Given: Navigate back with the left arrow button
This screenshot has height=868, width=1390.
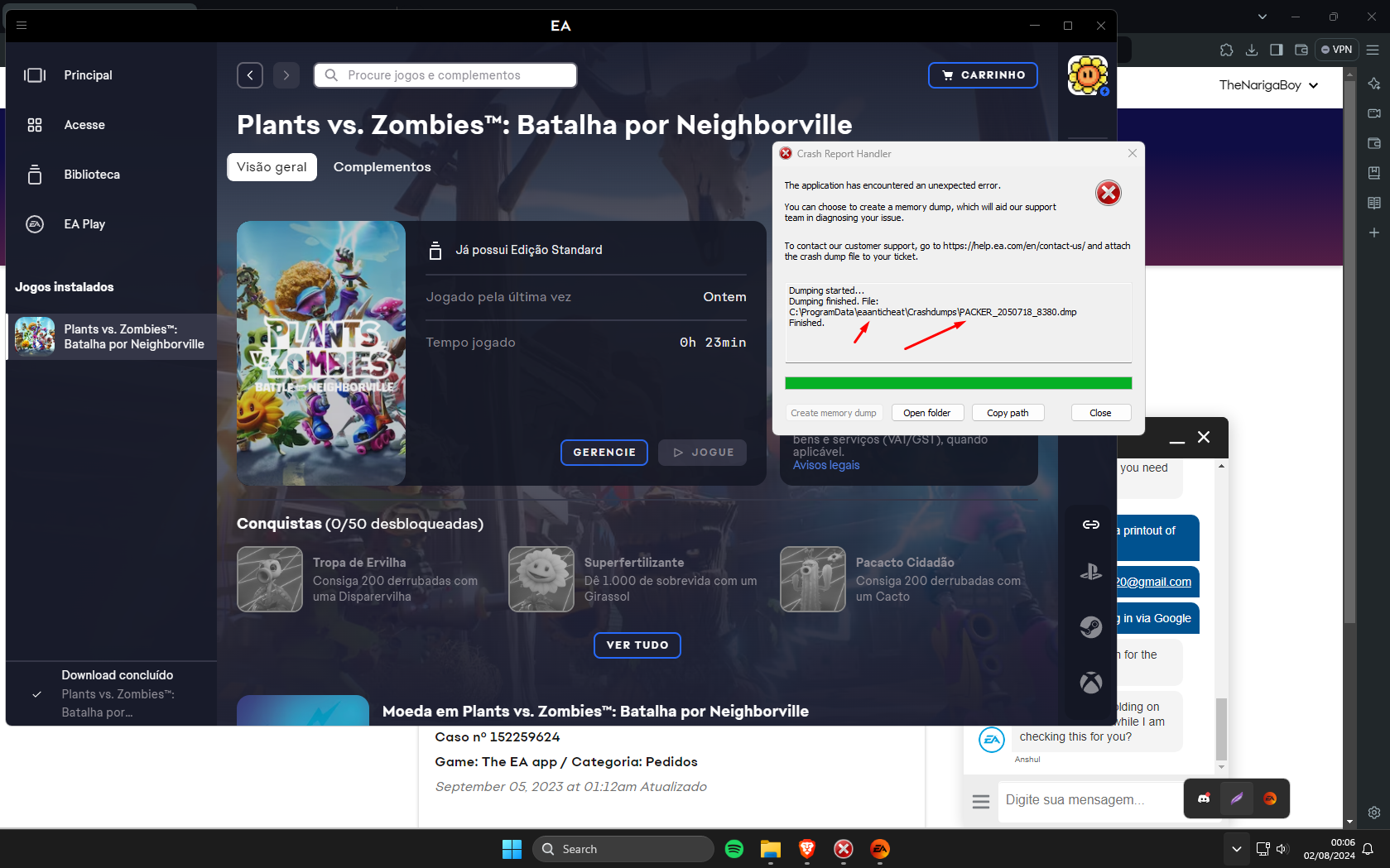Looking at the screenshot, I should click(250, 75).
